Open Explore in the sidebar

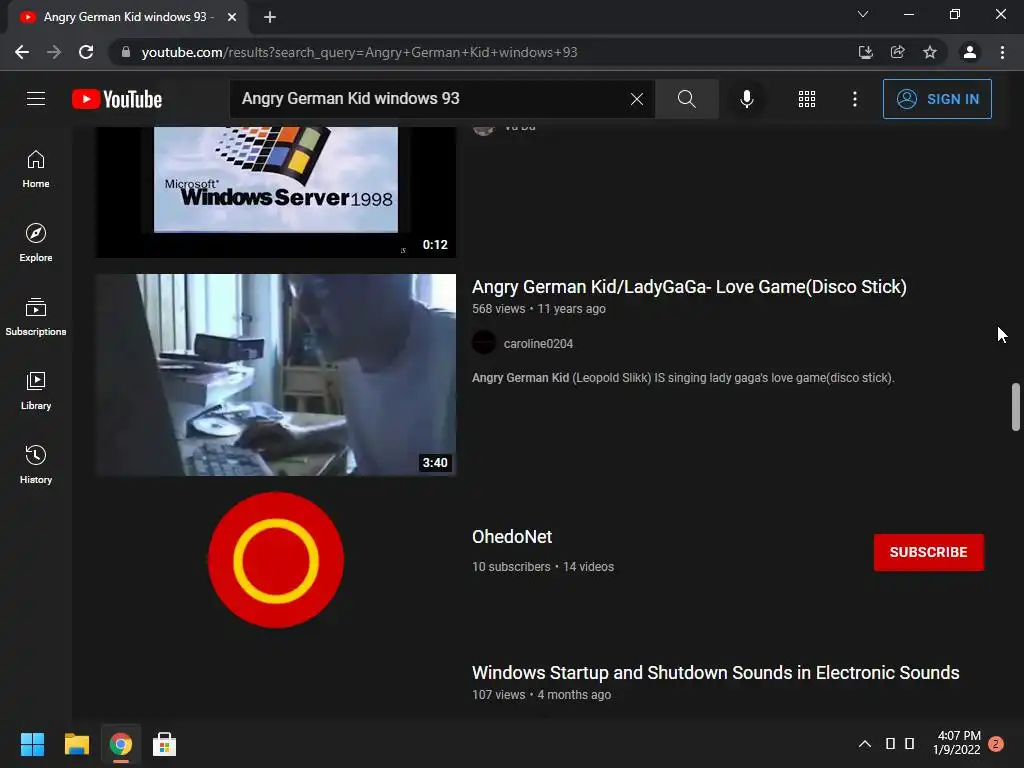tap(36, 243)
